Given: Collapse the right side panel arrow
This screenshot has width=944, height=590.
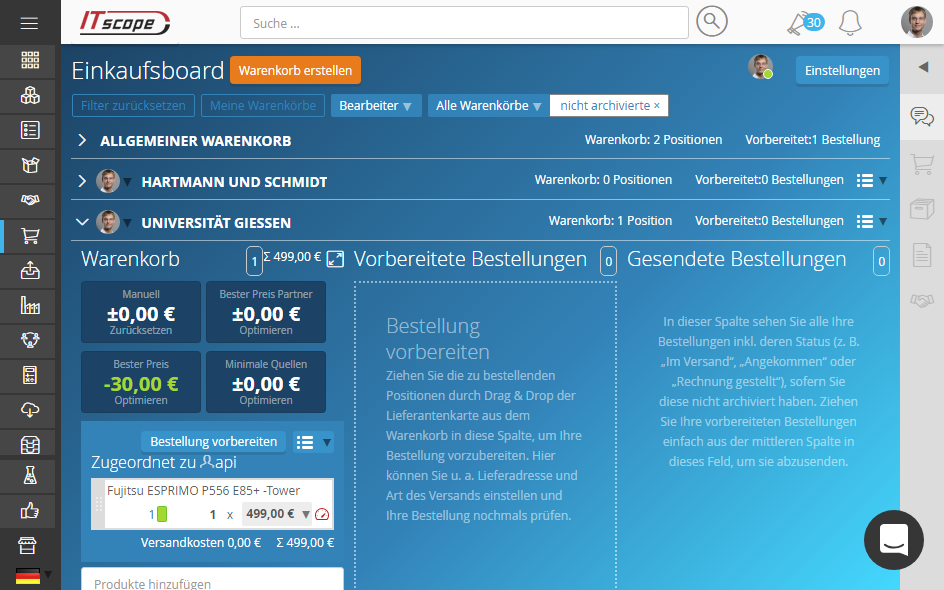Looking at the screenshot, I should pos(922,67).
